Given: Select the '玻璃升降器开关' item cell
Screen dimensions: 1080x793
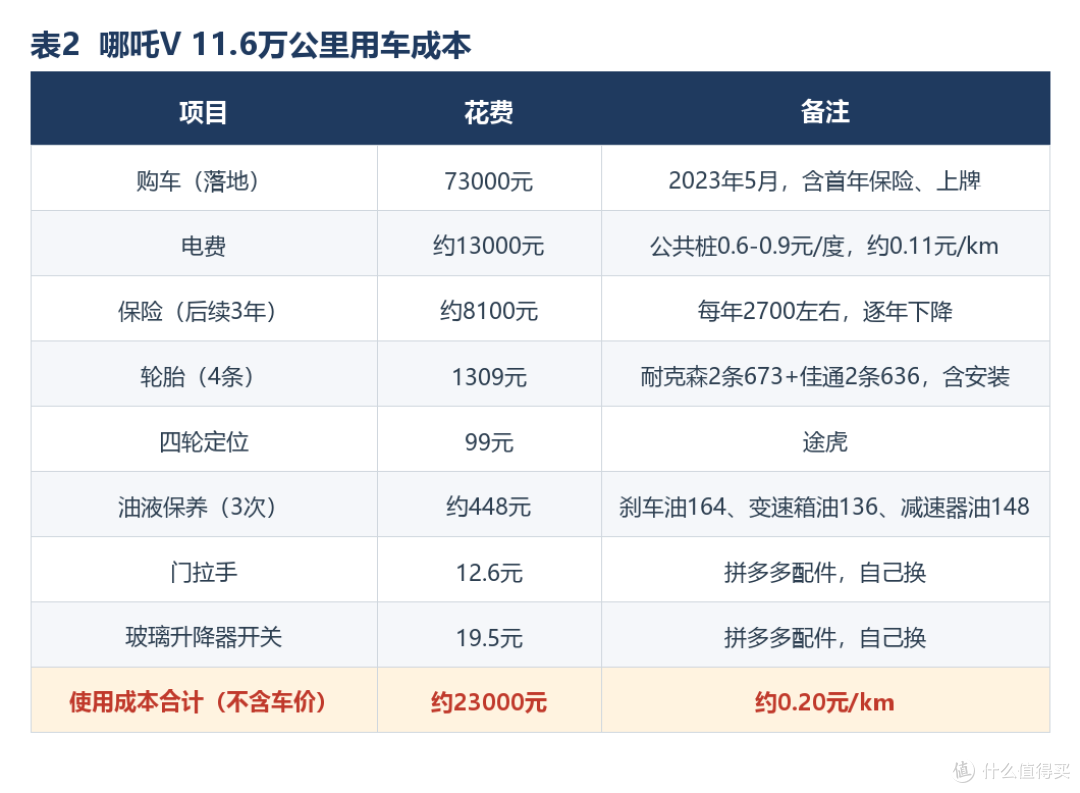Looking at the screenshot, I should [x=204, y=635].
